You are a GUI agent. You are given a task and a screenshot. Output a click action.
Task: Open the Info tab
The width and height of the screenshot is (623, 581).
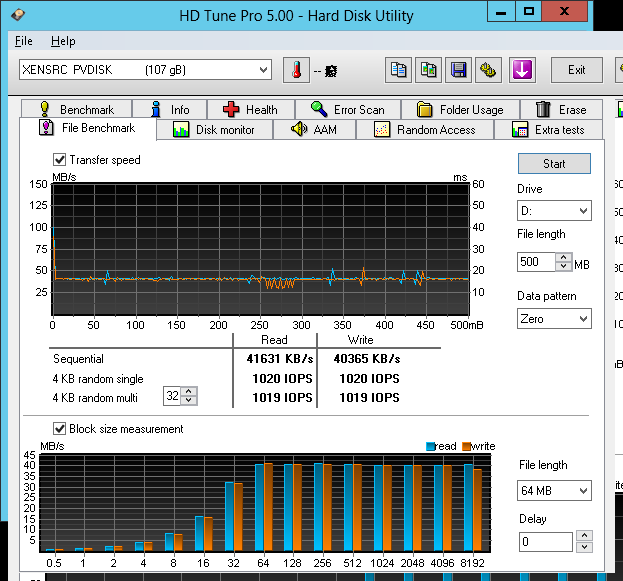pos(170,109)
